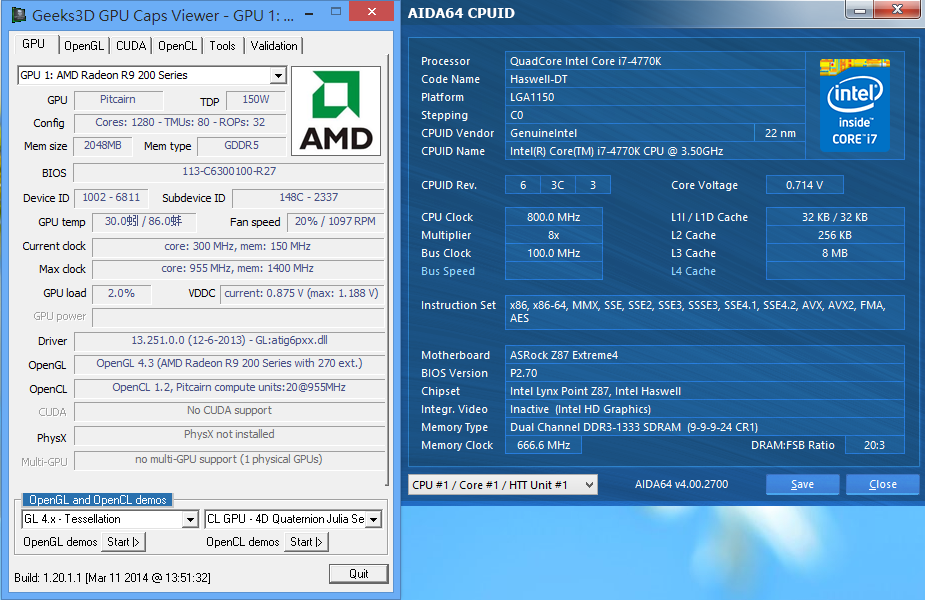The width and height of the screenshot is (925, 600).
Task: Click the Intel inside Core i7 logo
Action: click(x=854, y=104)
